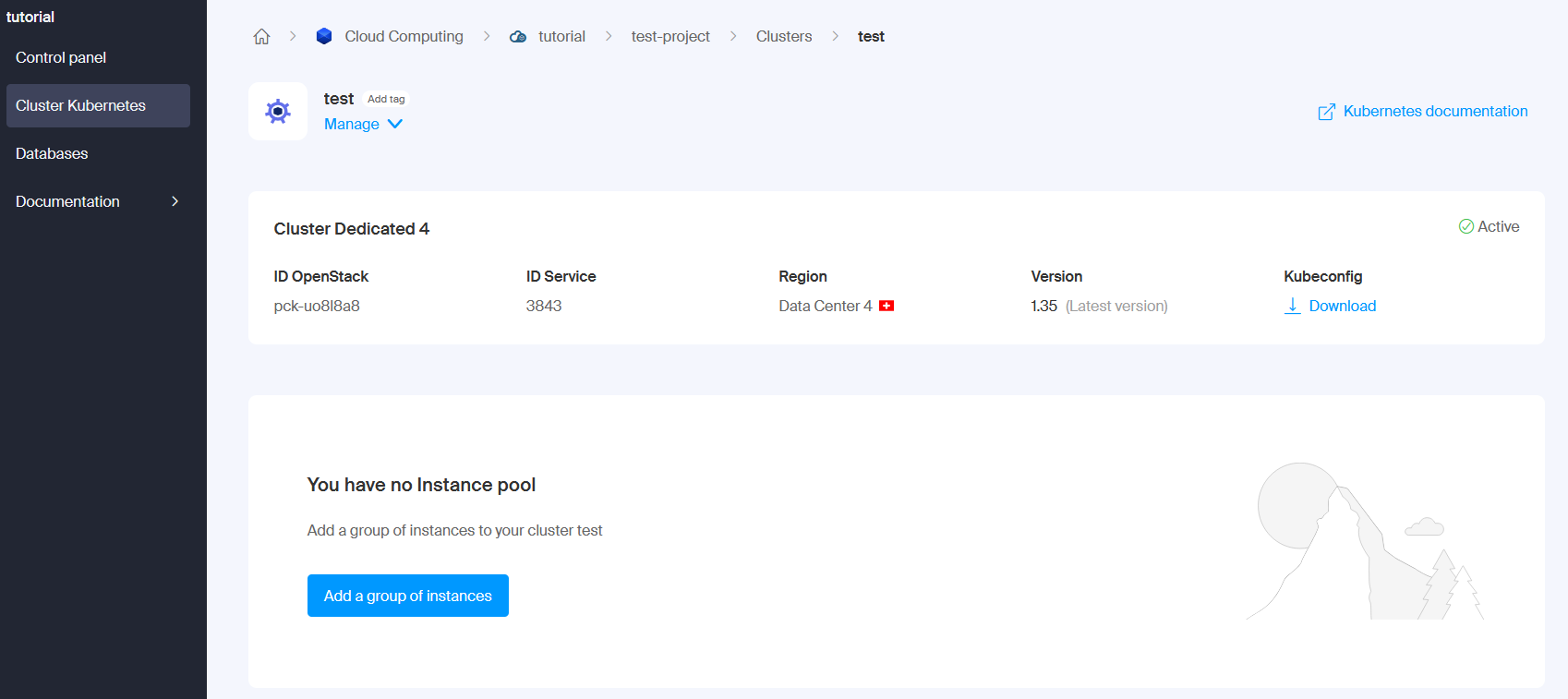The height and width of the screenshot is (699, 1568).
Task: Open the Manage menu text
Action: [x=352, y=124]
